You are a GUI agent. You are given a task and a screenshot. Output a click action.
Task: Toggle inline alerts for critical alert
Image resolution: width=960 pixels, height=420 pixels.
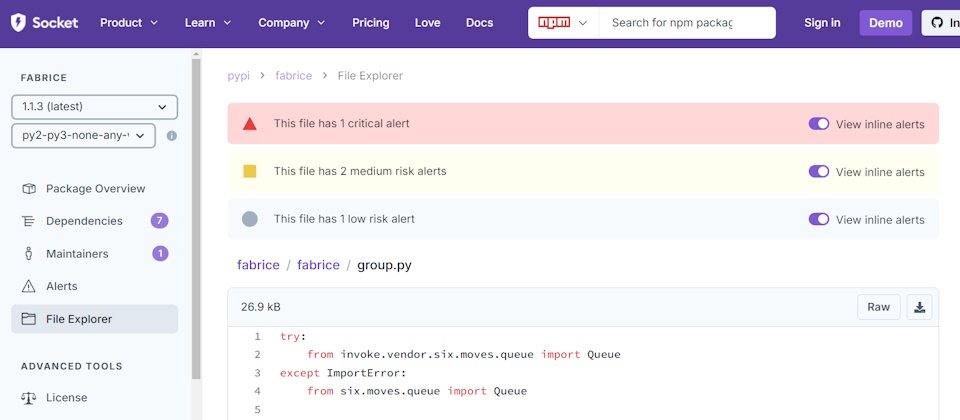pyautogui.click(x=819, y=124)
